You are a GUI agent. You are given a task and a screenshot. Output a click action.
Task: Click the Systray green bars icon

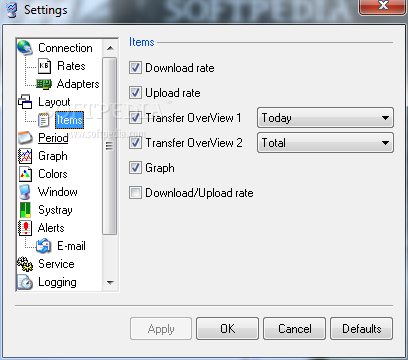coord(25,210)
